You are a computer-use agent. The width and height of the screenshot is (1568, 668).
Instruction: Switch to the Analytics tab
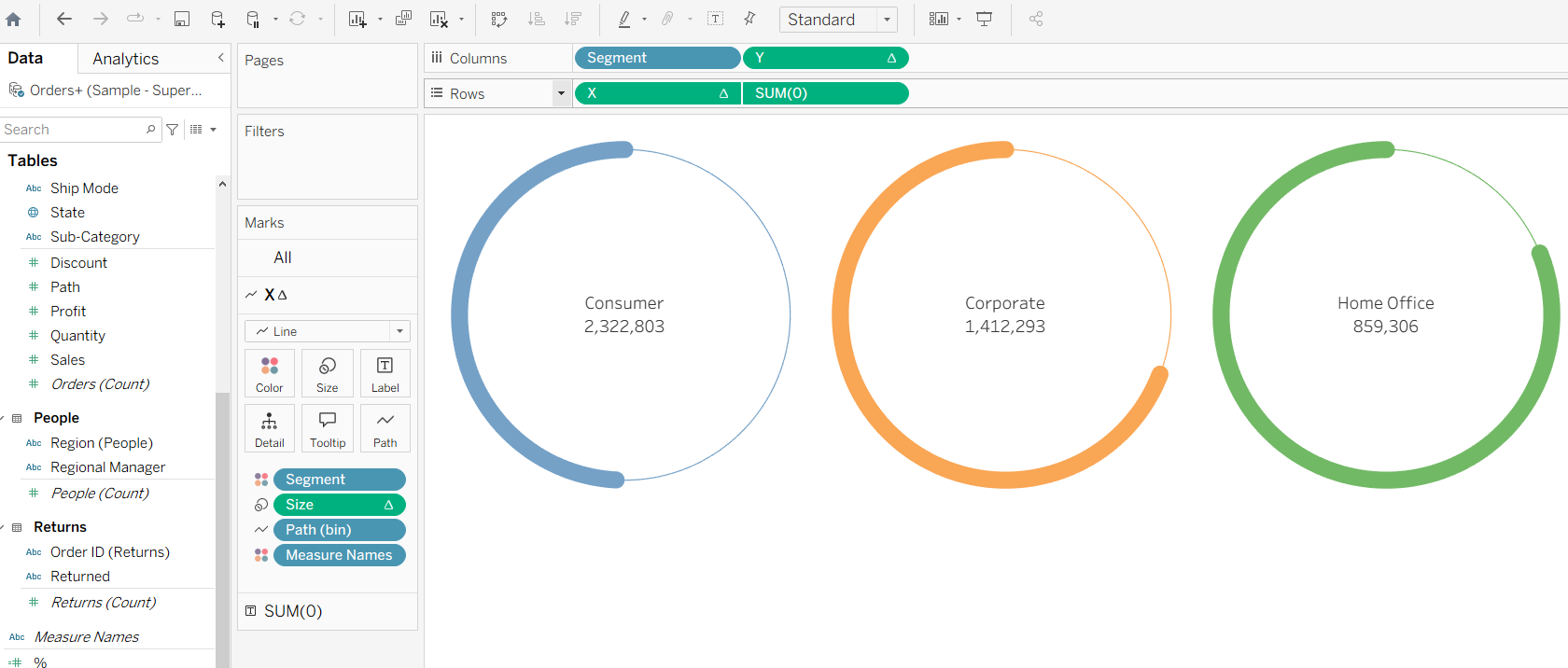click(126, 59)
